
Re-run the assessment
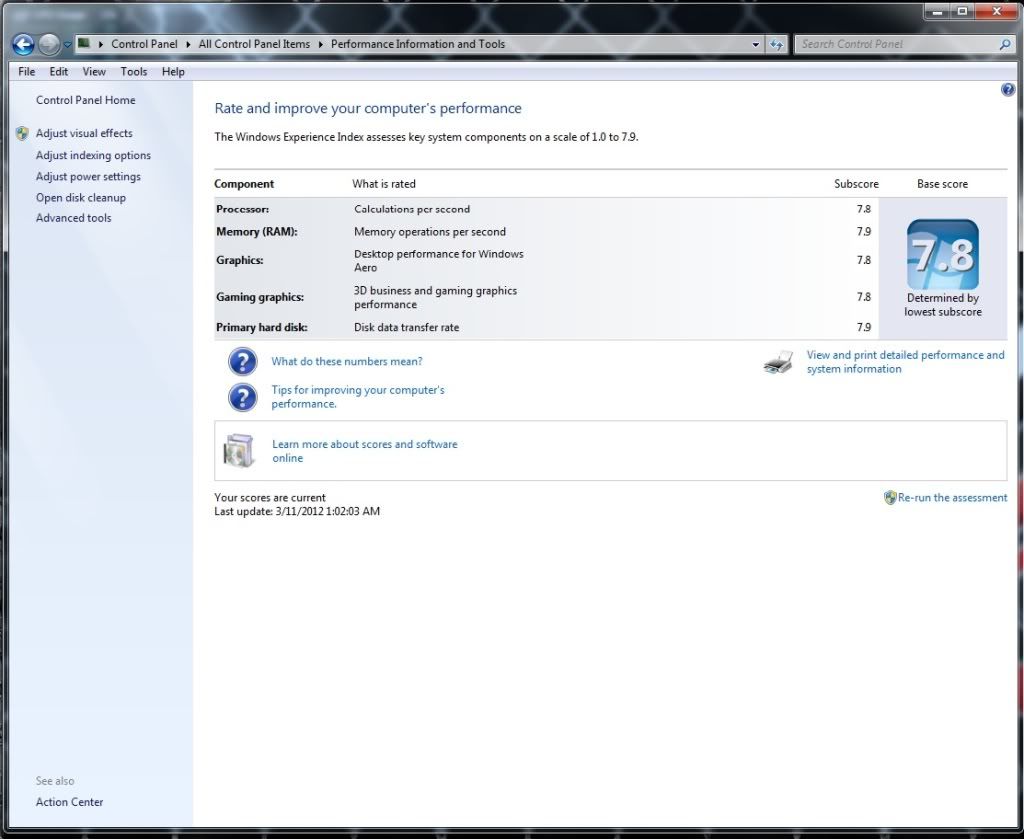coord(952,498)
